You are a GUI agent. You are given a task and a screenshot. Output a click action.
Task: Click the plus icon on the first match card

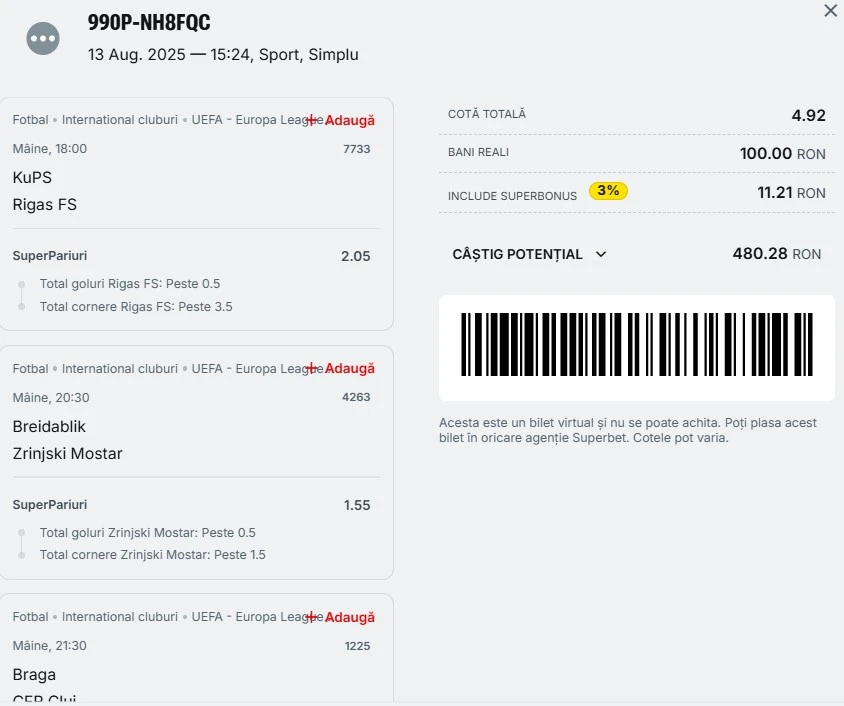point(312,120)
